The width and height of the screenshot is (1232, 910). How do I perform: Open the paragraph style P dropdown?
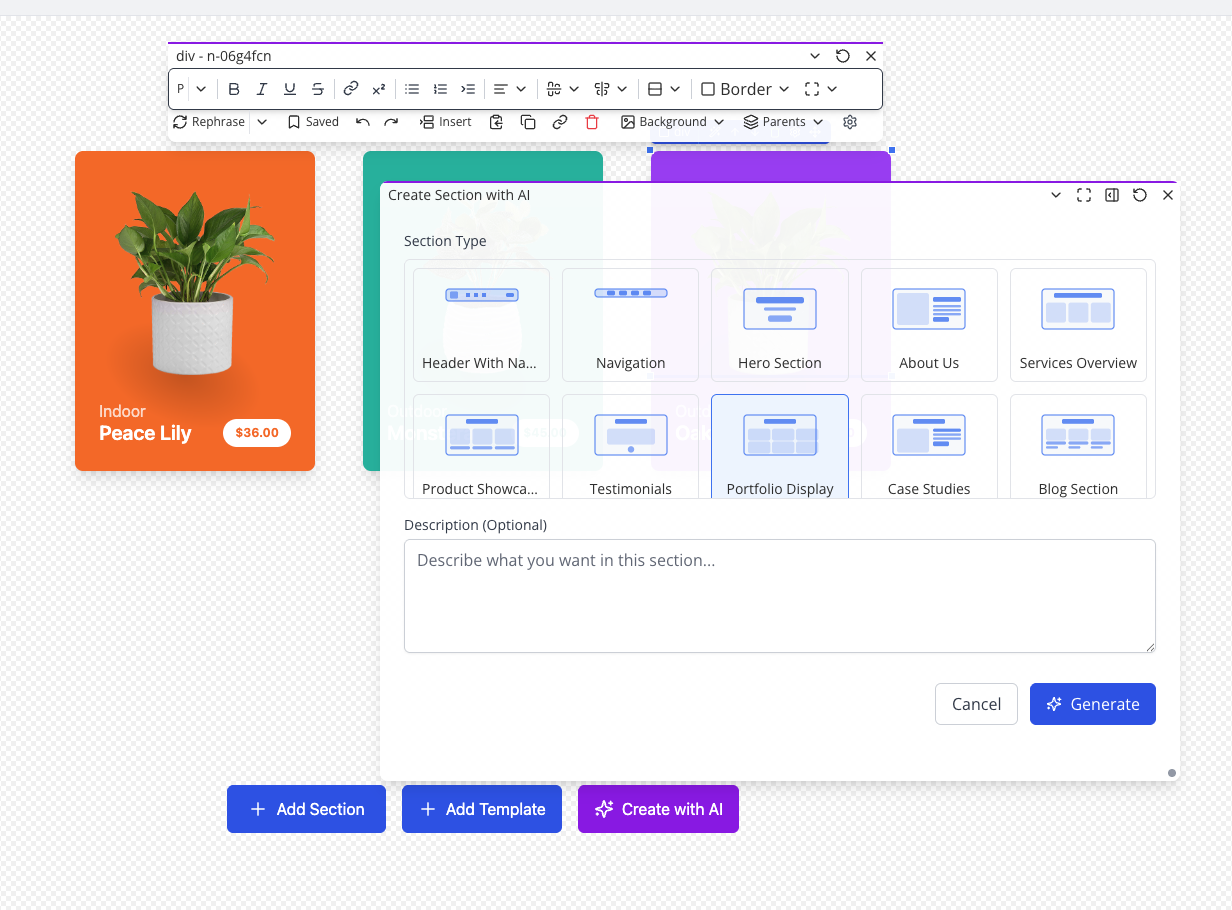(x=191, y=89)
